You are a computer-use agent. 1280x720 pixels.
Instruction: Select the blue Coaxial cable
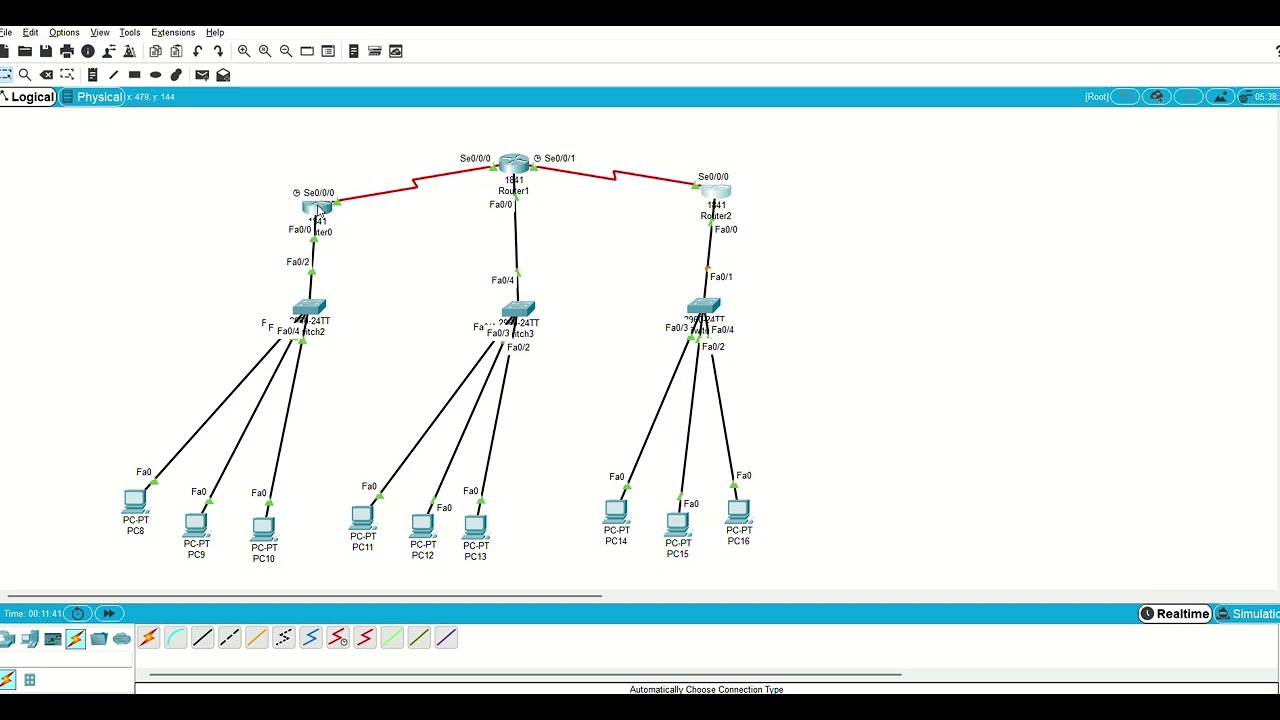(x=310, y=638)
